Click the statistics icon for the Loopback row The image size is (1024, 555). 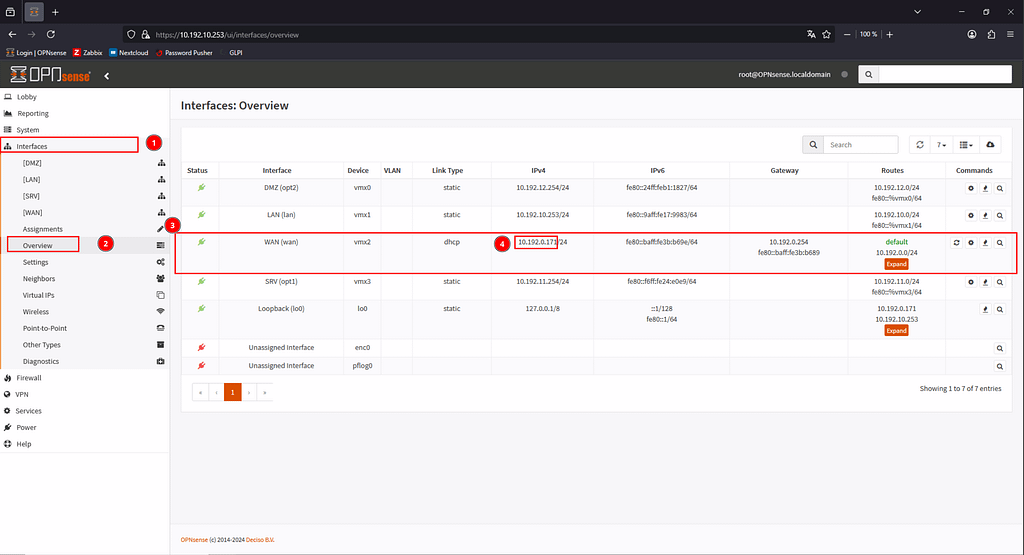click(984, 309)
